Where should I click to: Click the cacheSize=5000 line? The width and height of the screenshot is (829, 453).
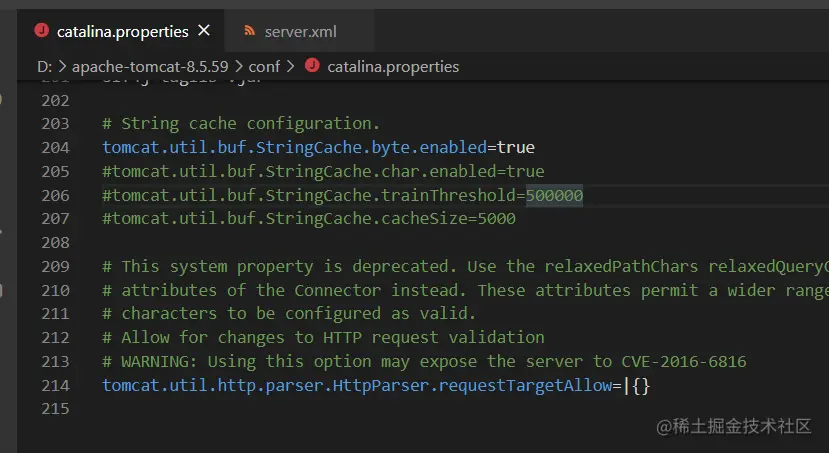click(x=309, y=218)
